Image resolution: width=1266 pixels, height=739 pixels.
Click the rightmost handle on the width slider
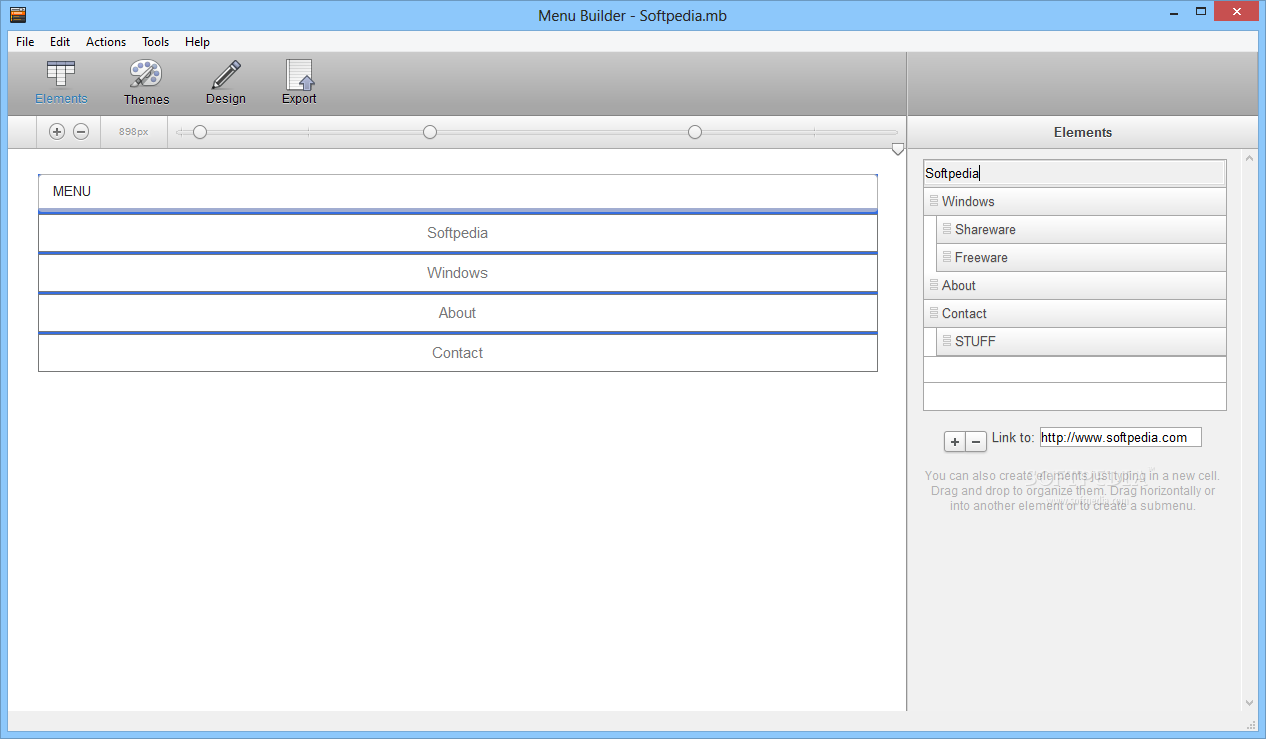point(695,132)
